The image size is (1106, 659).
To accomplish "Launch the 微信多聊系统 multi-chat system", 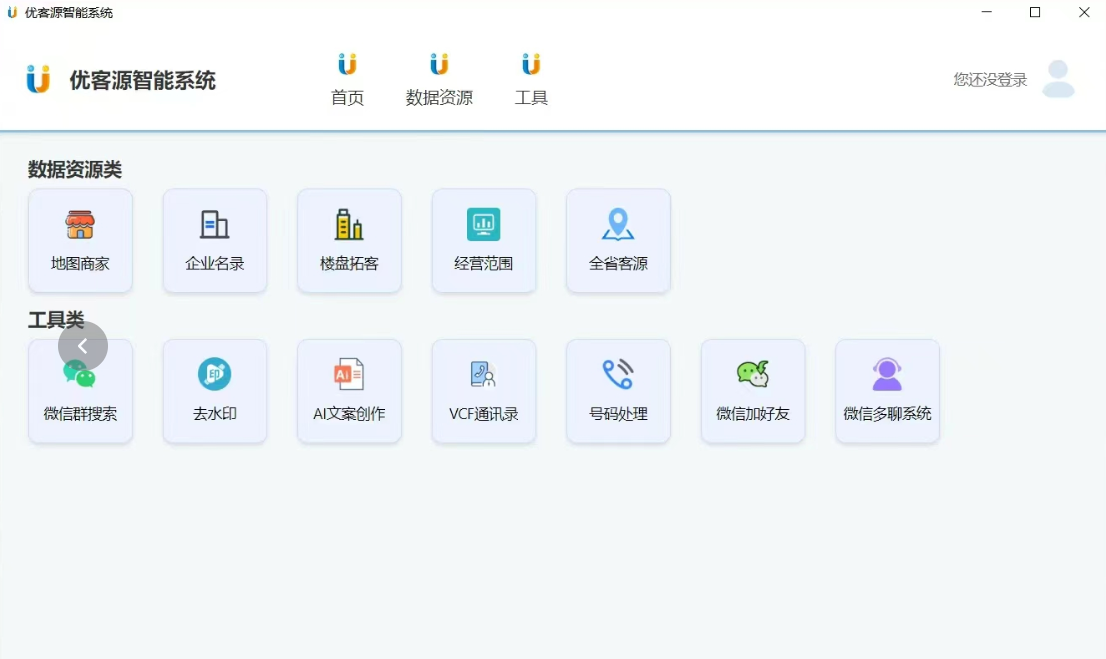I will click(x=887, y=391).
